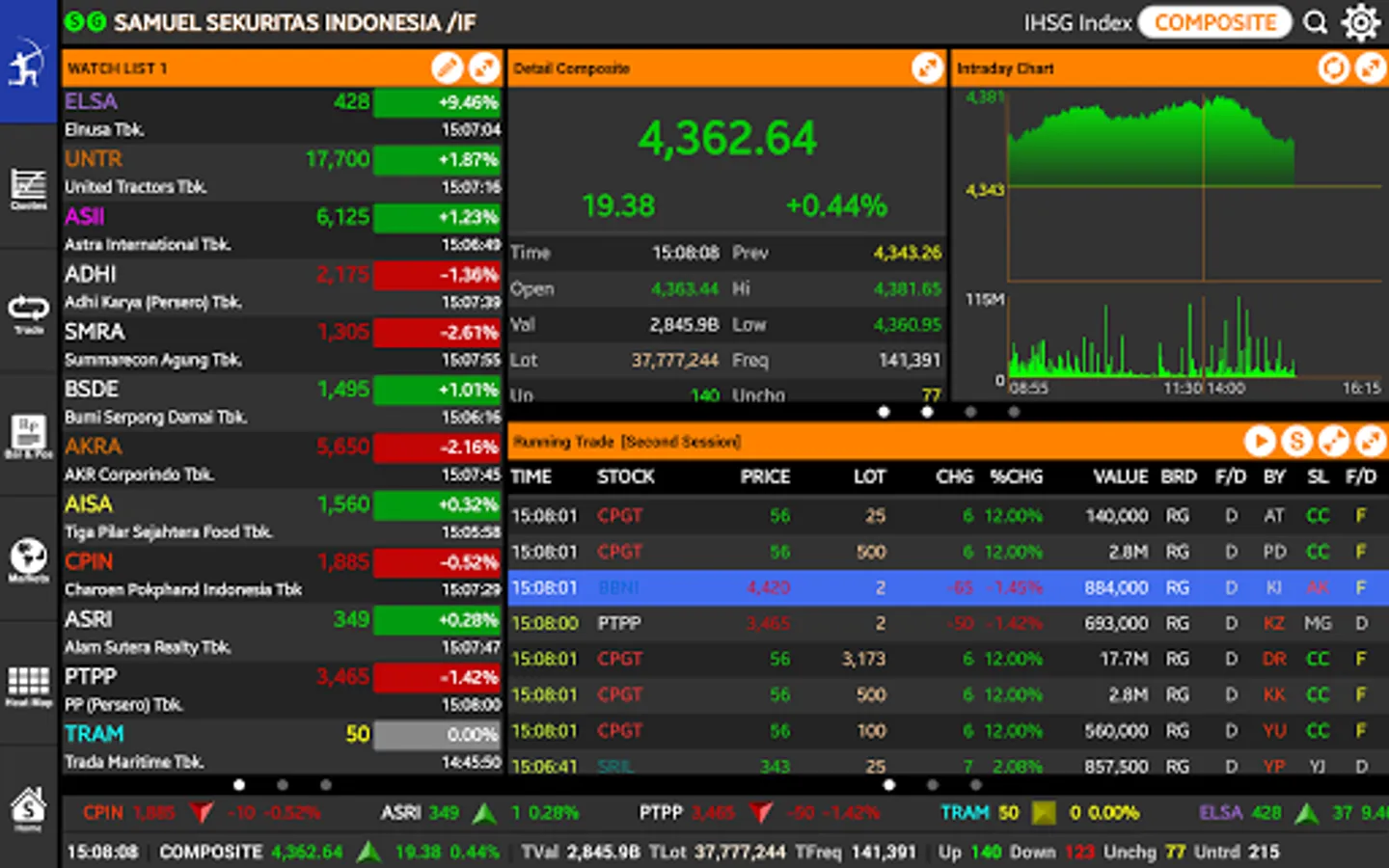The image size is (1389, 868).
Task: Click the S icon in Running Trade header
Action: point(1297,441)
